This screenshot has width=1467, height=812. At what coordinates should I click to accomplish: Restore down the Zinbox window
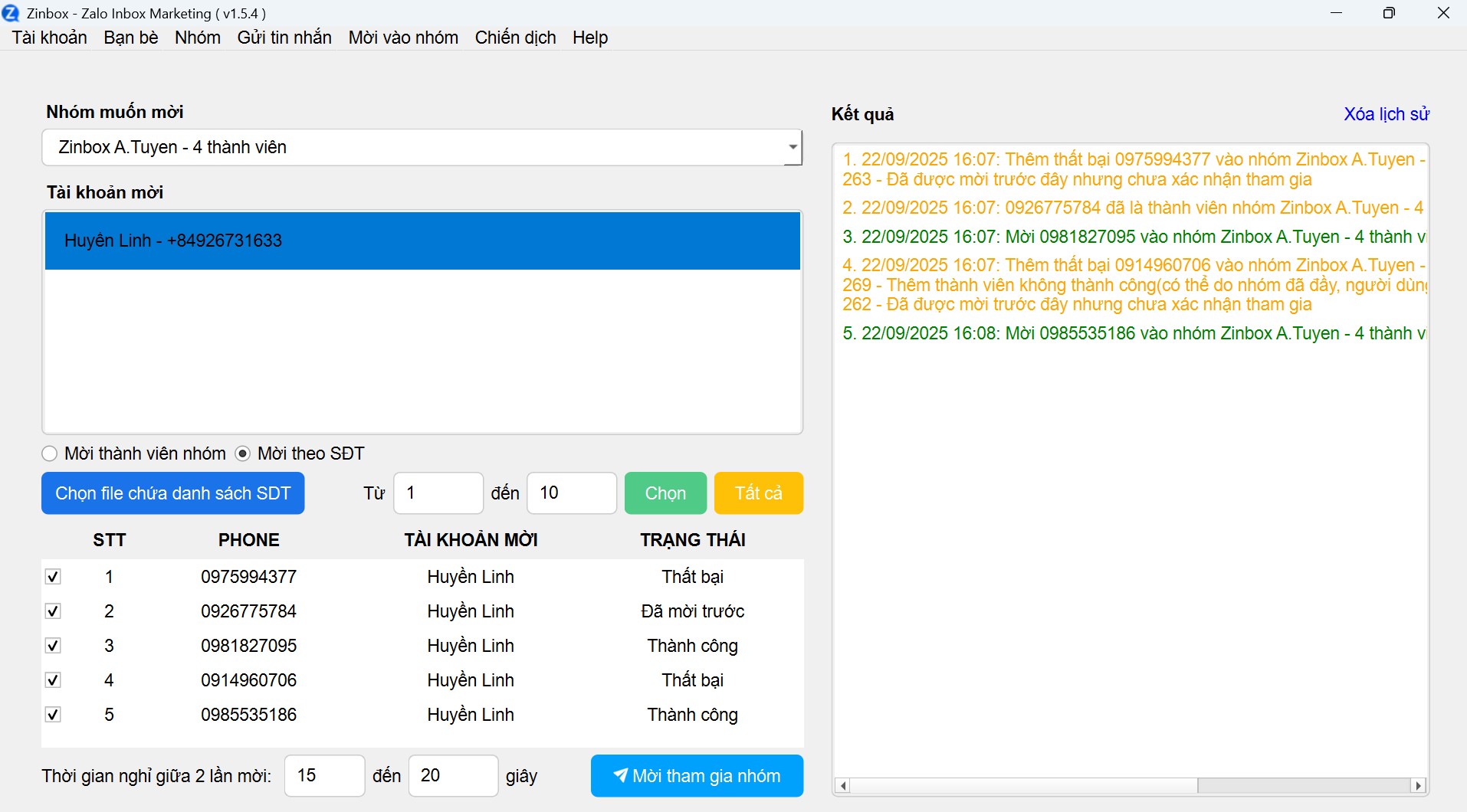coord(1389,13)
